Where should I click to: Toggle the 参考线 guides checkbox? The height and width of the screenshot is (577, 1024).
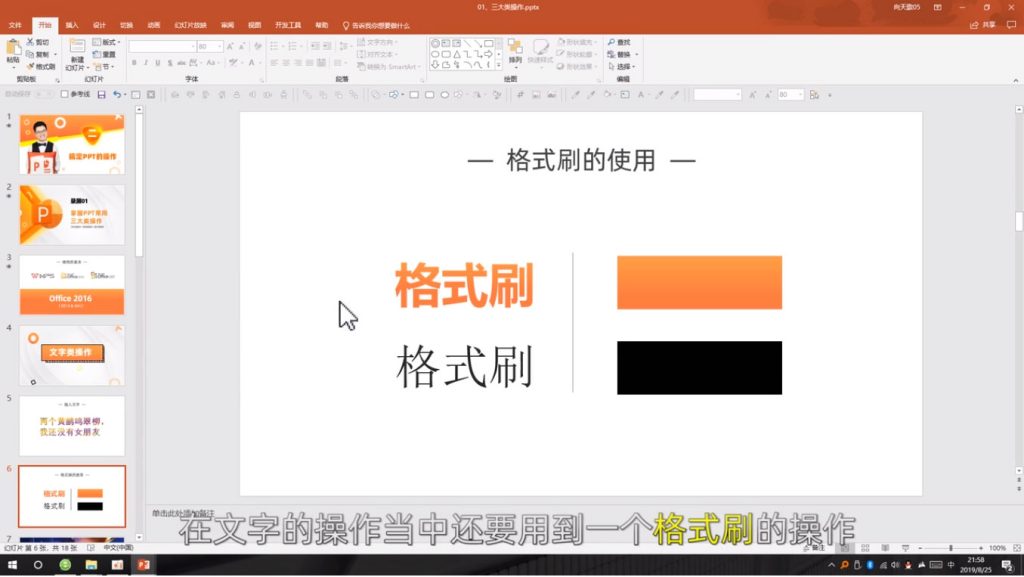tap(65, 95)
